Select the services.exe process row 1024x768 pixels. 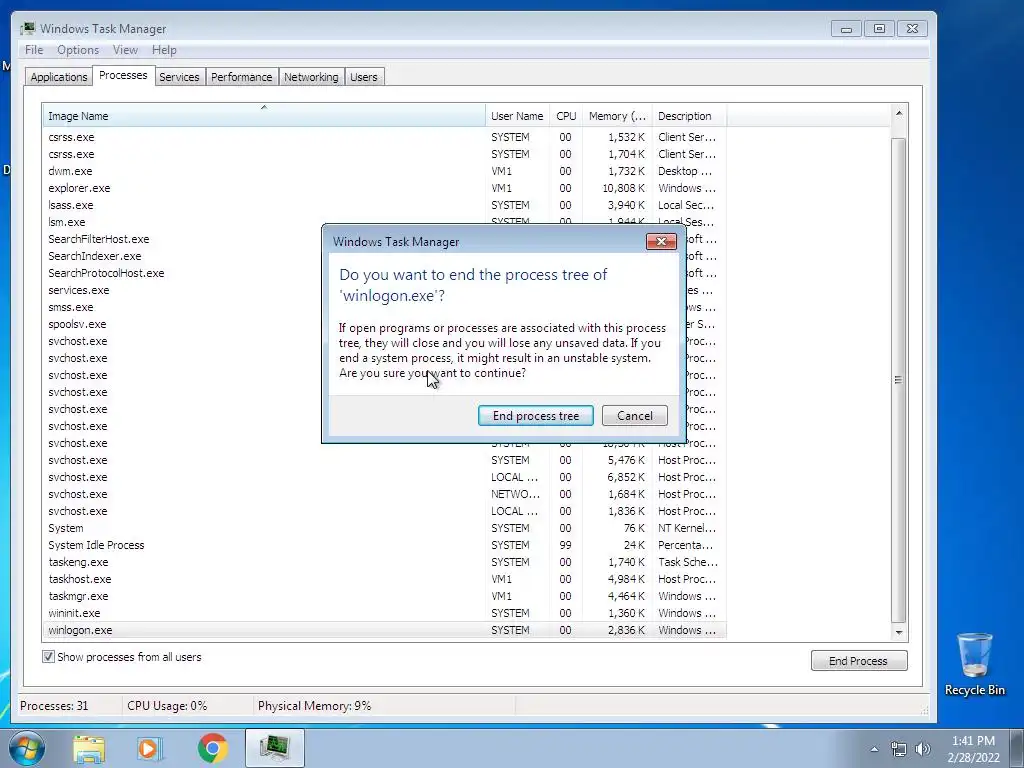[182, 290]
